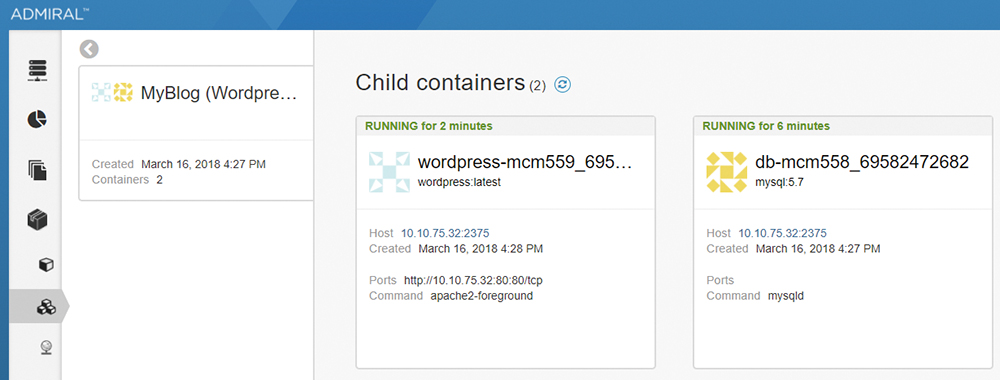Screen dimensions: 1000x380
Task: Select the single container cube icon
Action: [x=46, y=265]
